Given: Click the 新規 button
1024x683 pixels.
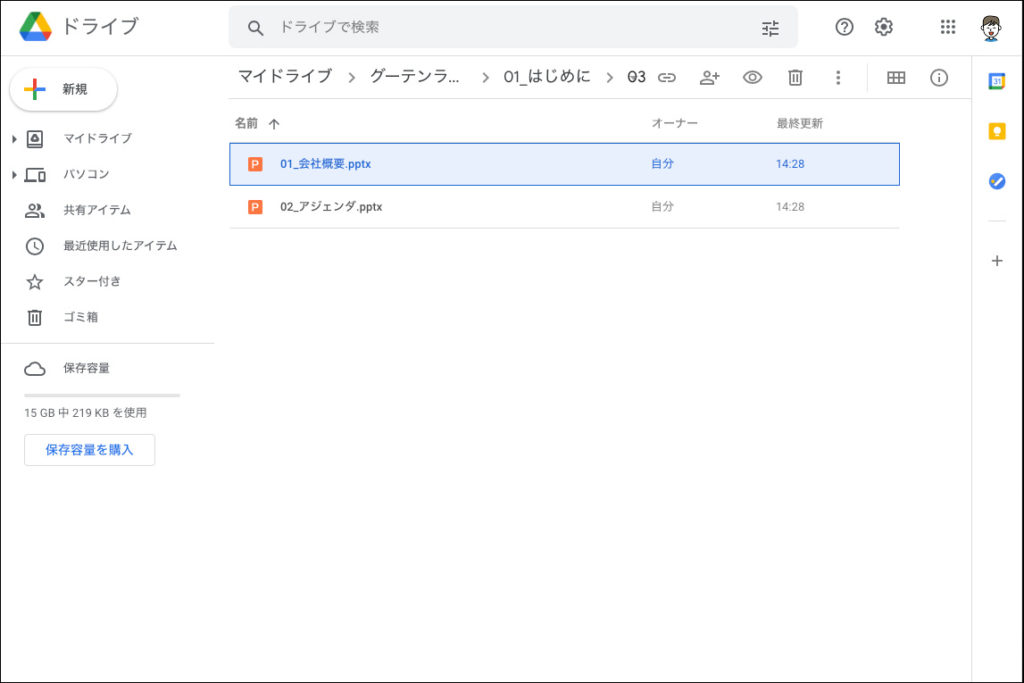Looking at the screenshot, I should [64, 89].
